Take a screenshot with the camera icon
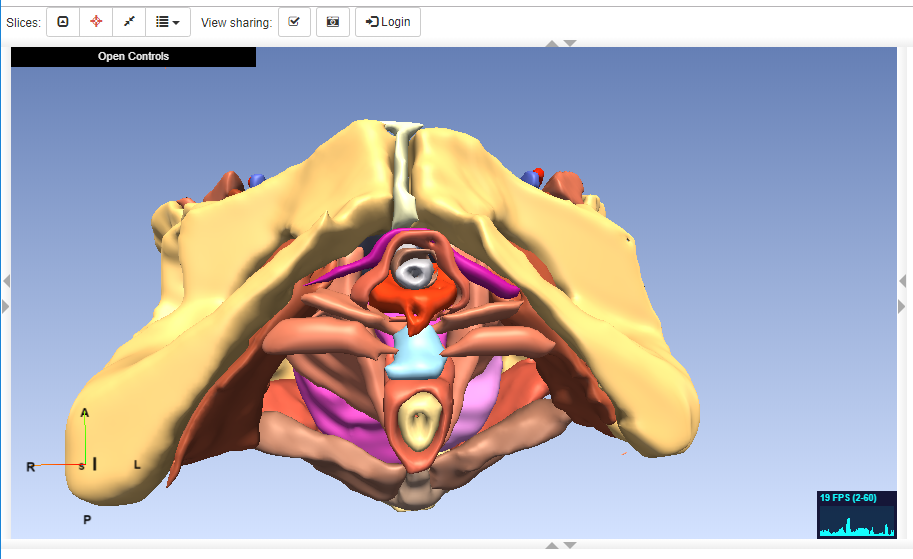Screen dimensions: 913x559 tap(333, 22)
